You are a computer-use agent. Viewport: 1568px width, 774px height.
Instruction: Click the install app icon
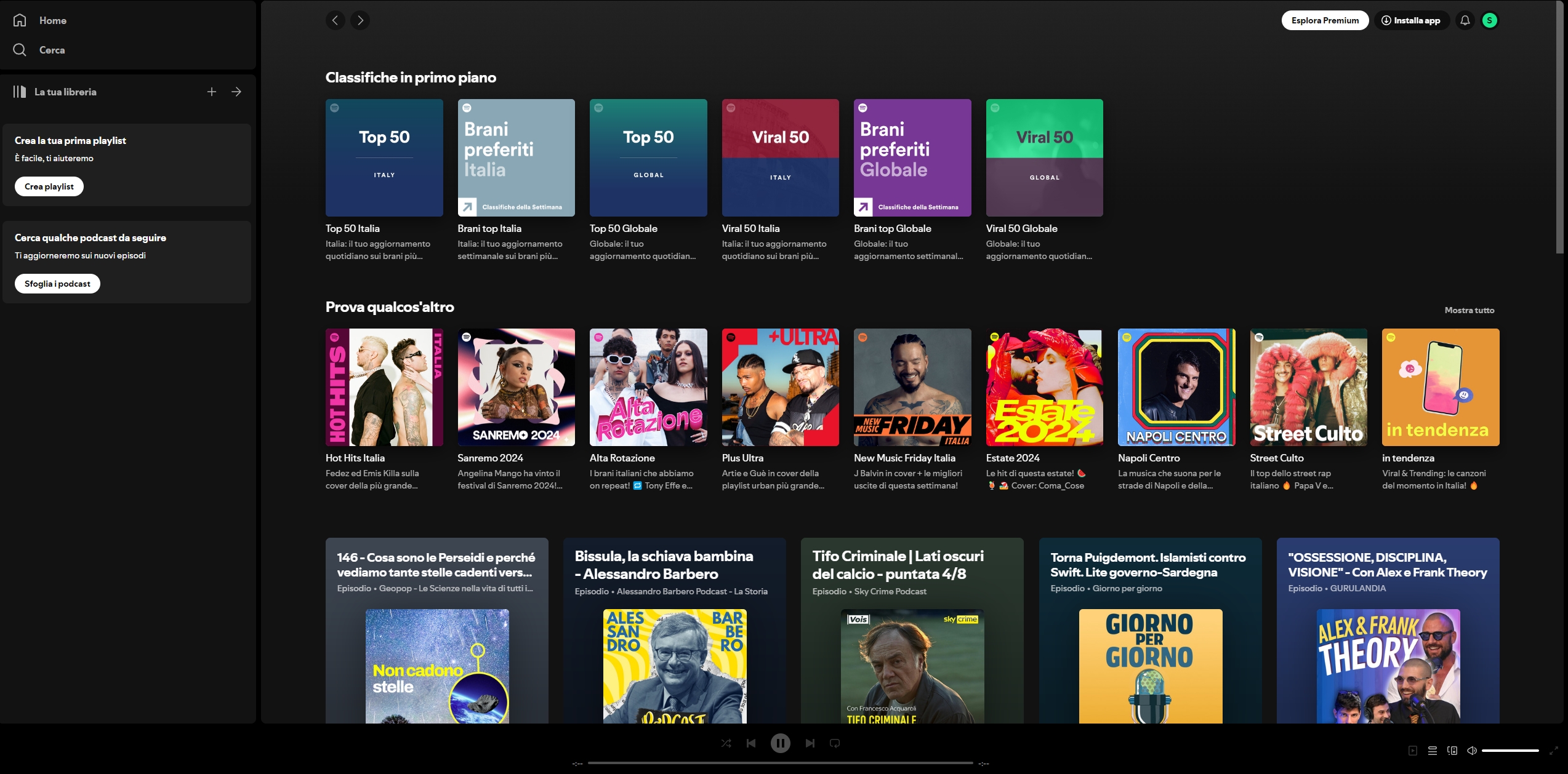tap(1387, 20)
